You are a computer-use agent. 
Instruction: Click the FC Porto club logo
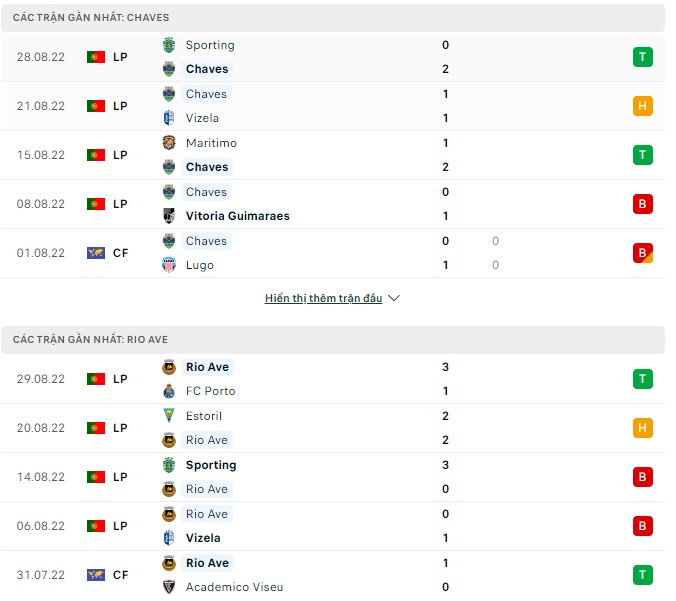coord(169,391)
